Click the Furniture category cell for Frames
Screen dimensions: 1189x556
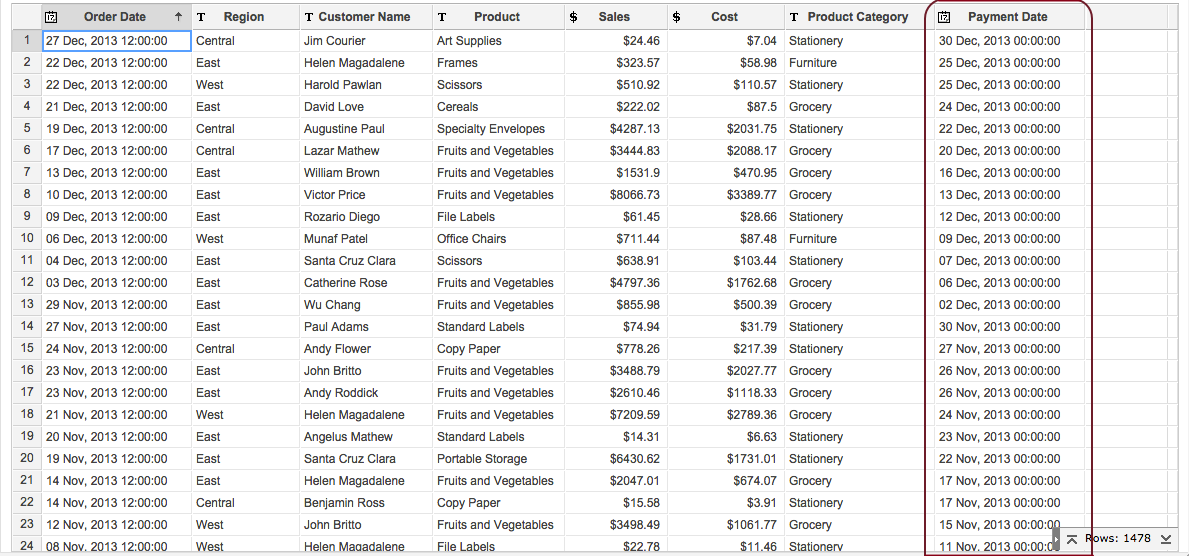(812, 63)
